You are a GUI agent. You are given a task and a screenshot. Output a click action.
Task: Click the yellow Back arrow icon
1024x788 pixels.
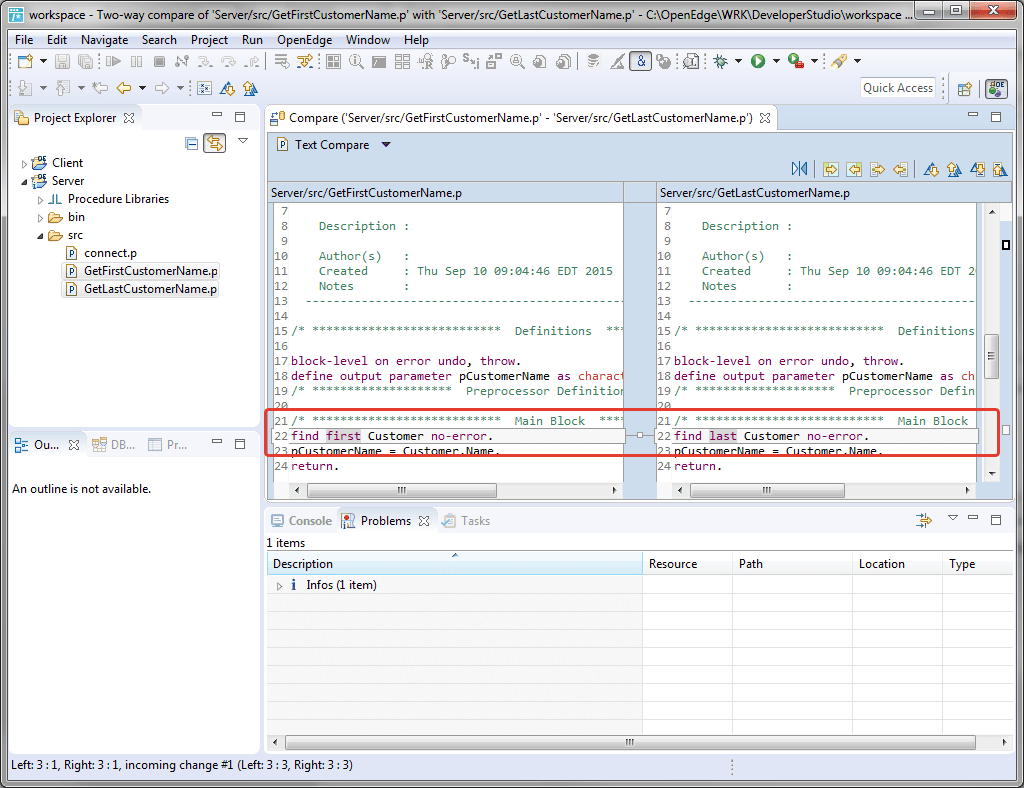pos(123,88)
